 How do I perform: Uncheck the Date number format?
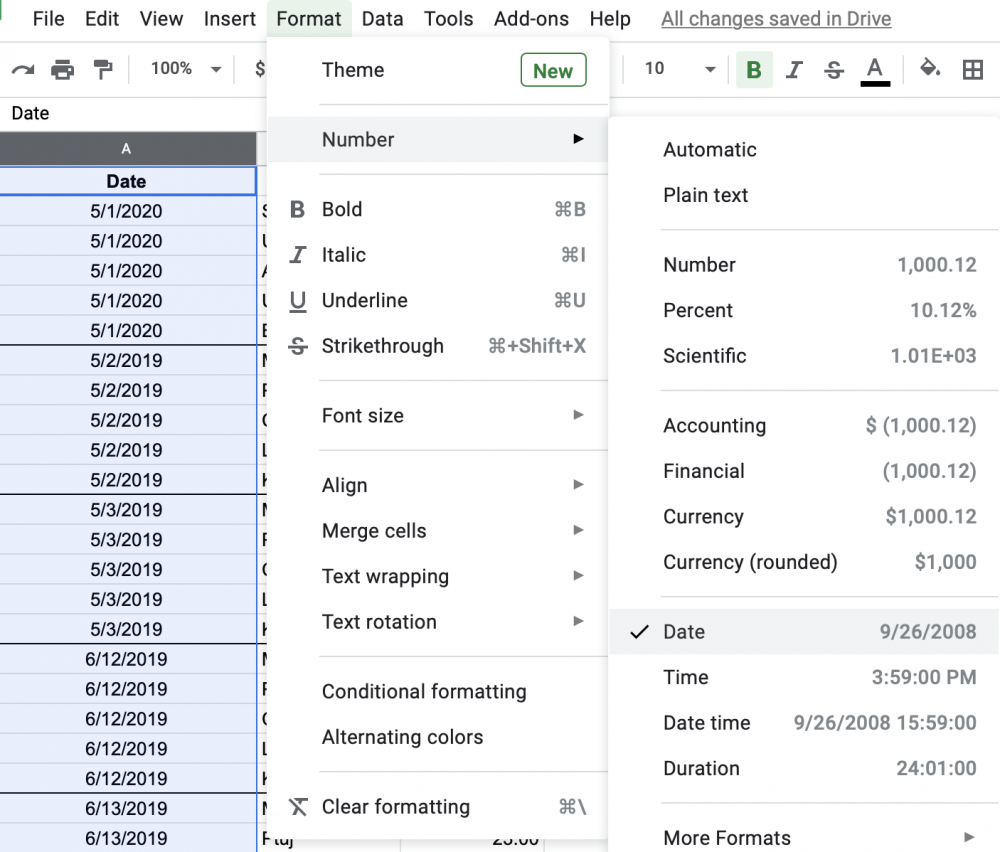(683, 632)
